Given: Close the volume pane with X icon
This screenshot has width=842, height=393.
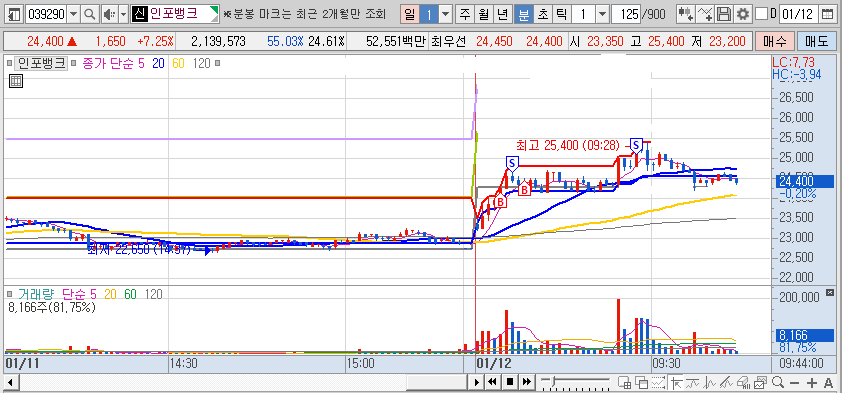Looking at the screenshot, I should (x=830, y=293).
